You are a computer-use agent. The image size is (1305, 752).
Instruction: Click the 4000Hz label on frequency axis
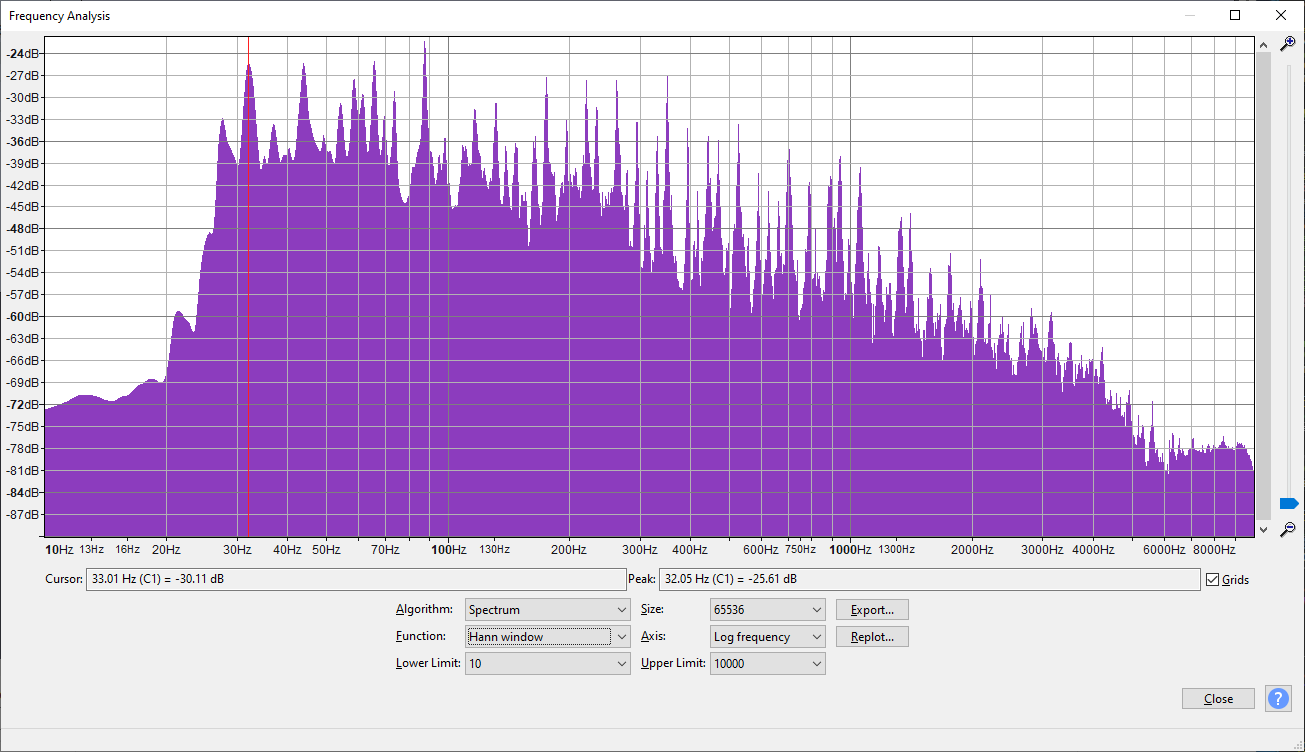coord(1094,549)
